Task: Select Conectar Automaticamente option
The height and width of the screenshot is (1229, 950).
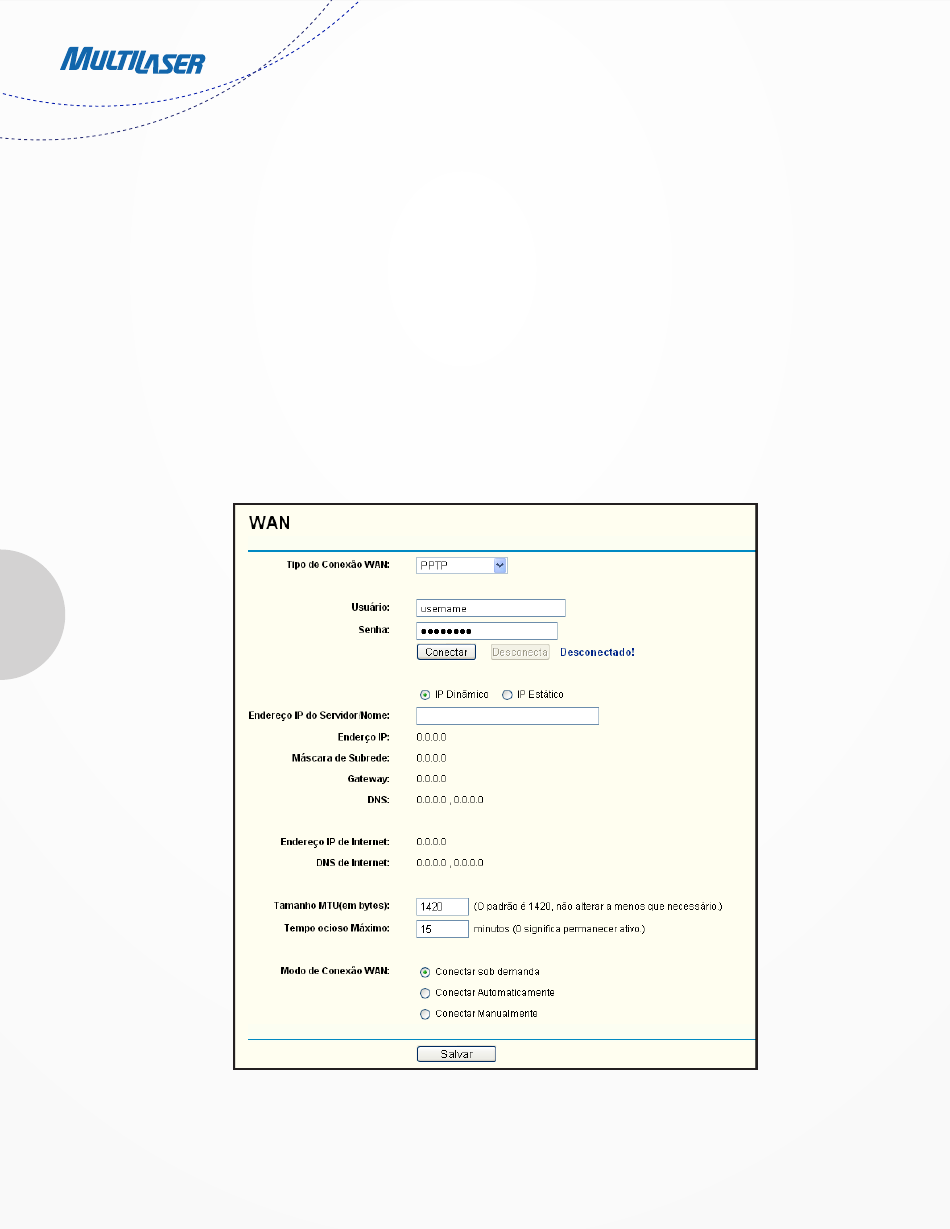Action: click(x=425, y=993)
